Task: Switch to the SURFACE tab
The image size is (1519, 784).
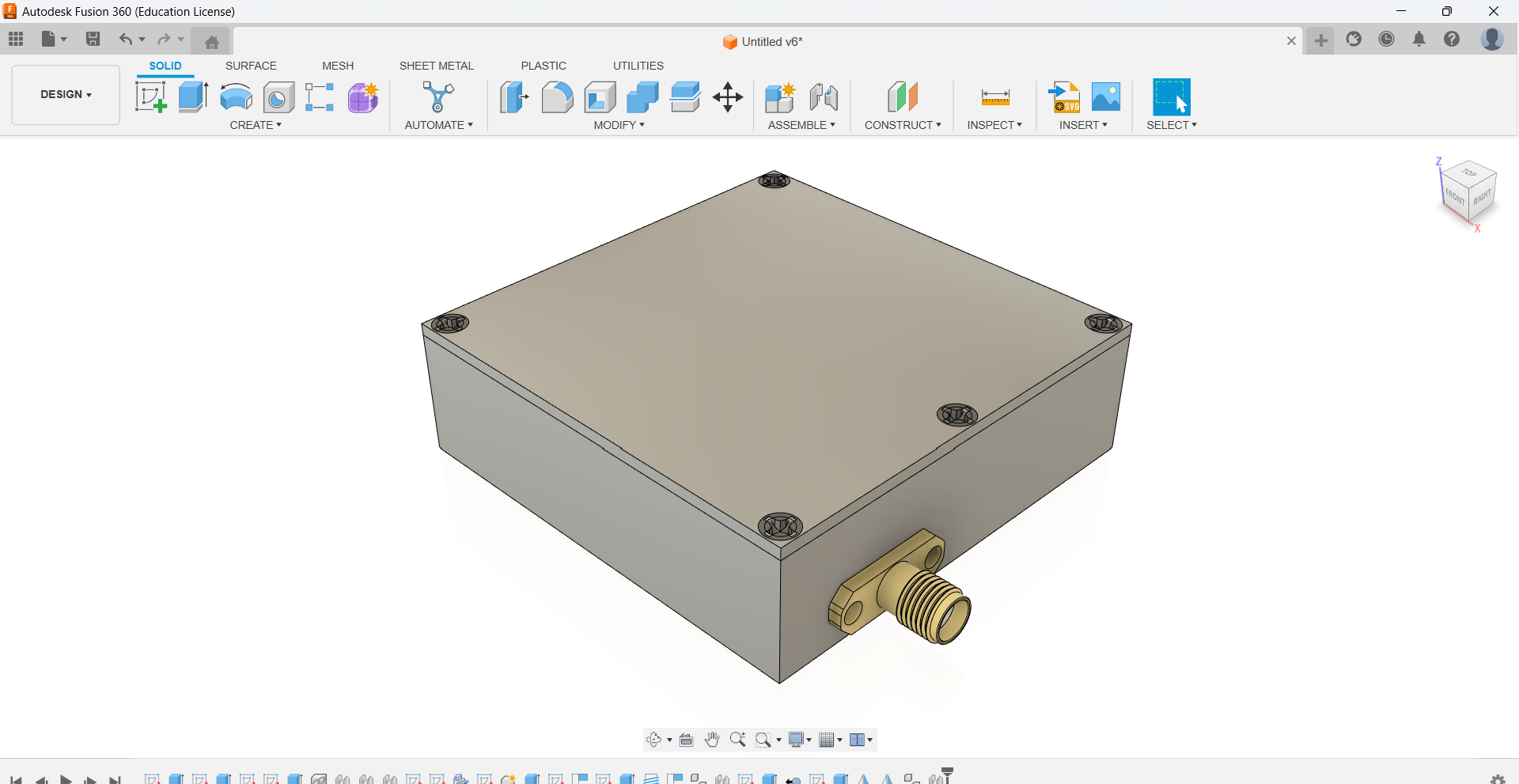Action: 251,66
